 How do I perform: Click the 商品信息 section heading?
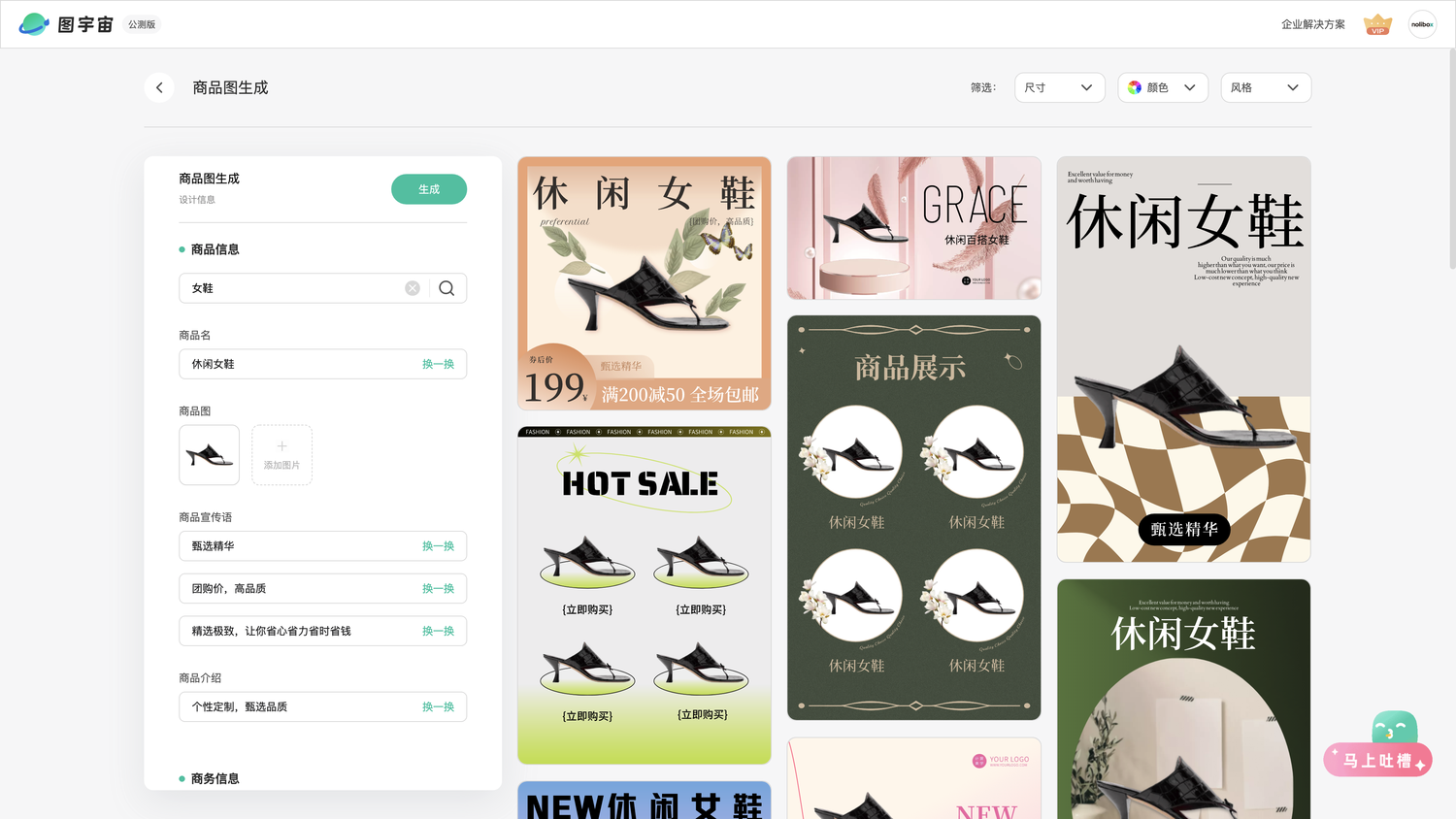pyautogui.click(x=215, y=249)
